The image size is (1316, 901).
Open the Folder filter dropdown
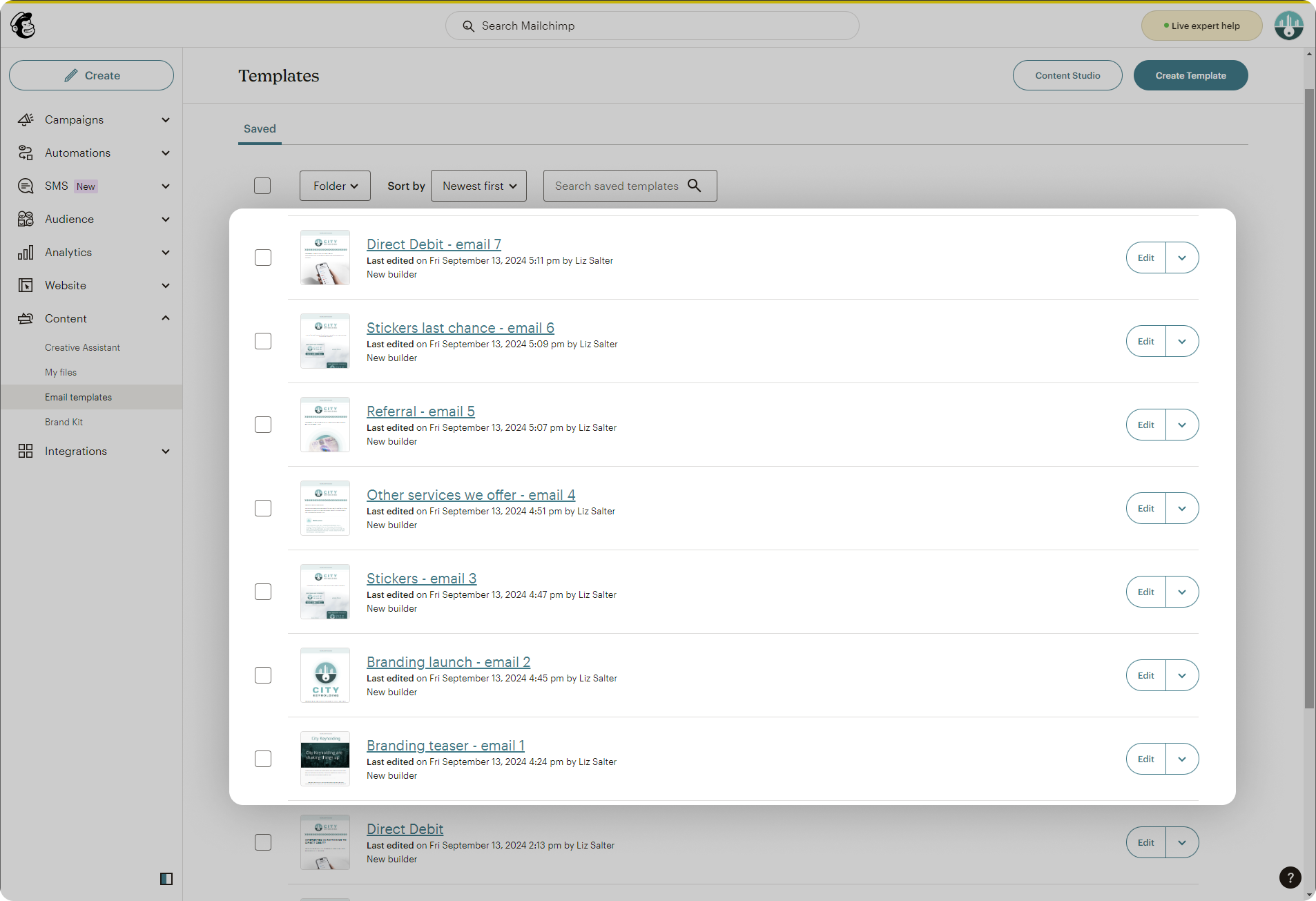click(335, 186)
